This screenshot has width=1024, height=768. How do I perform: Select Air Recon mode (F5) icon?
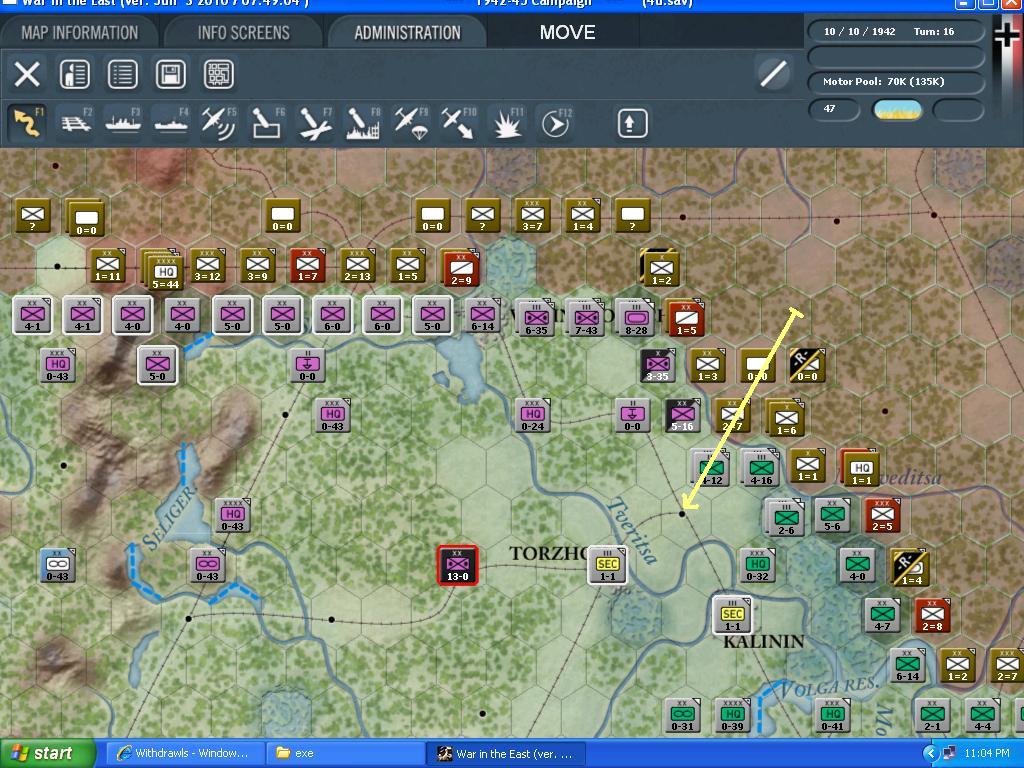pyautogui.click(x=219, y=123)
